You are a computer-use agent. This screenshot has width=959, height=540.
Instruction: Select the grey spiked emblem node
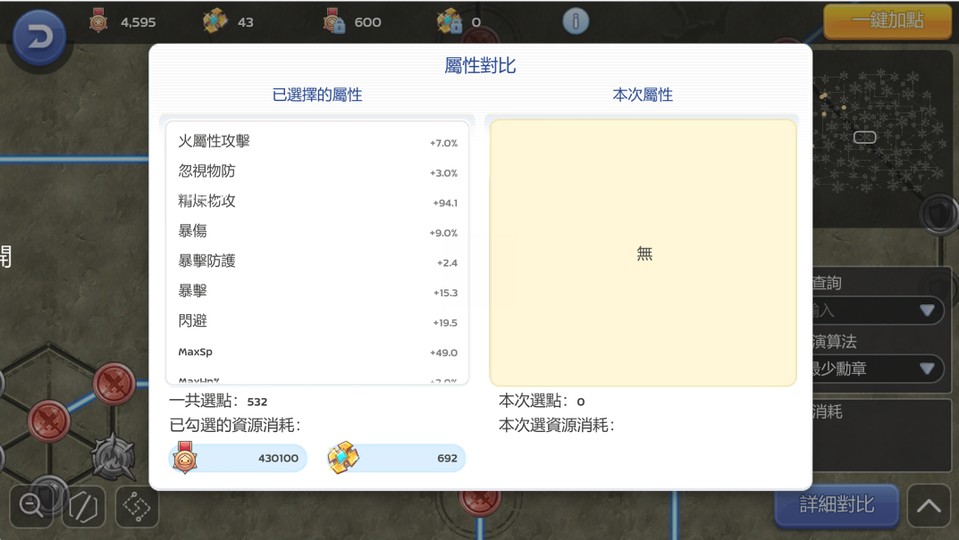coord(113,457)
